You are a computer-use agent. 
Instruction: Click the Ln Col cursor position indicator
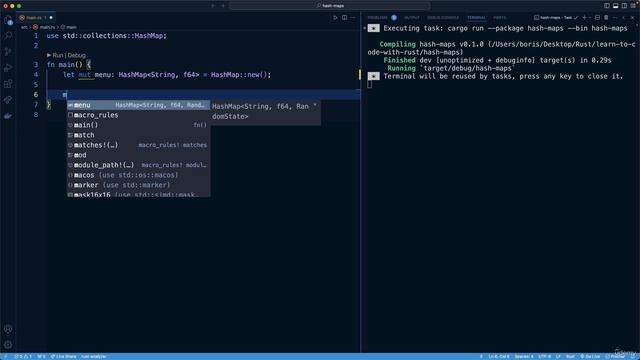tap(499, 356)
